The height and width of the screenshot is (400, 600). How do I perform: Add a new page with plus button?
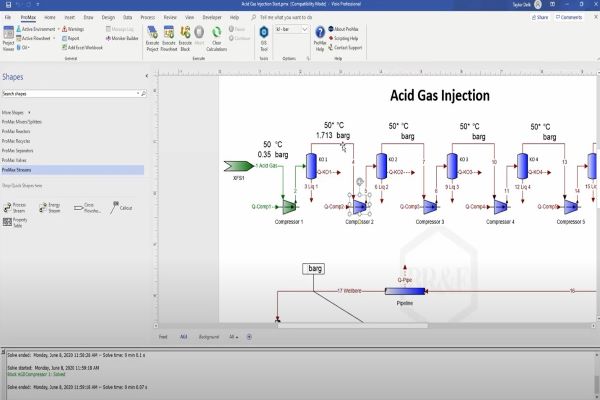(x=249, y=337)
